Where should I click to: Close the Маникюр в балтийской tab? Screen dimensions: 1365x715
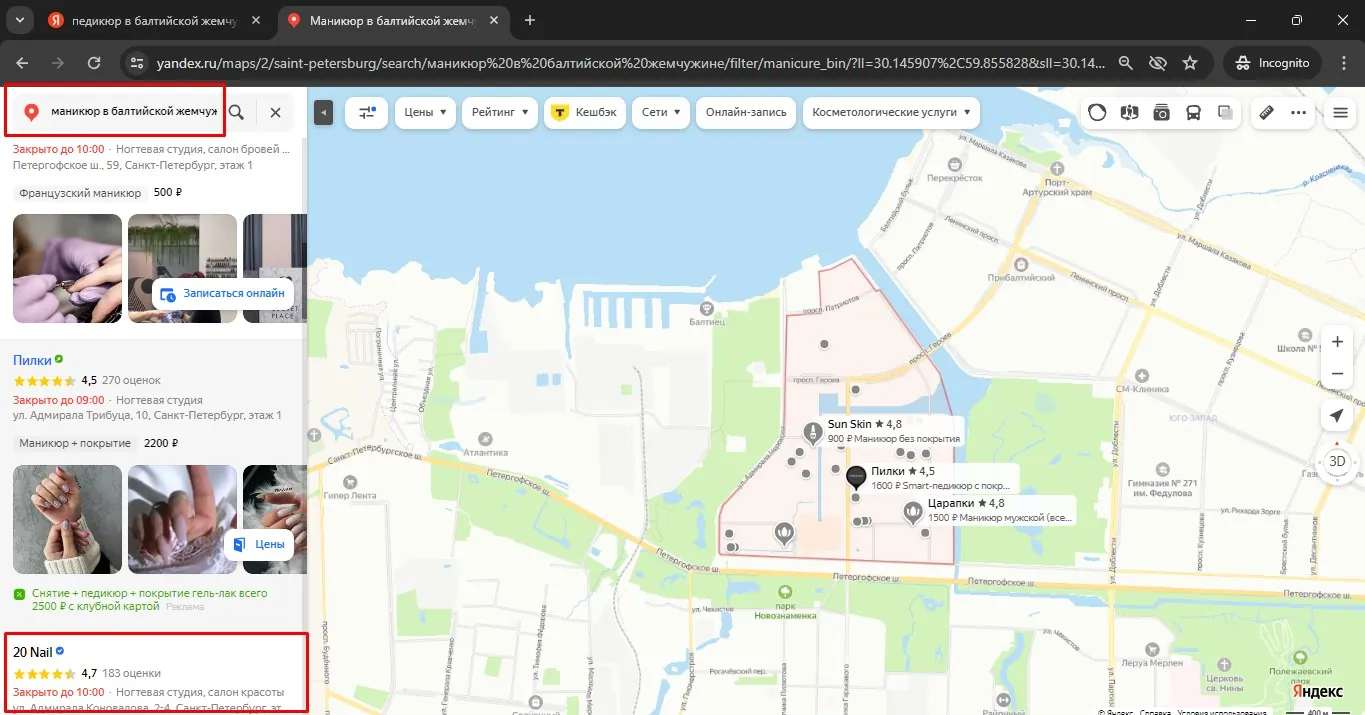495,20
